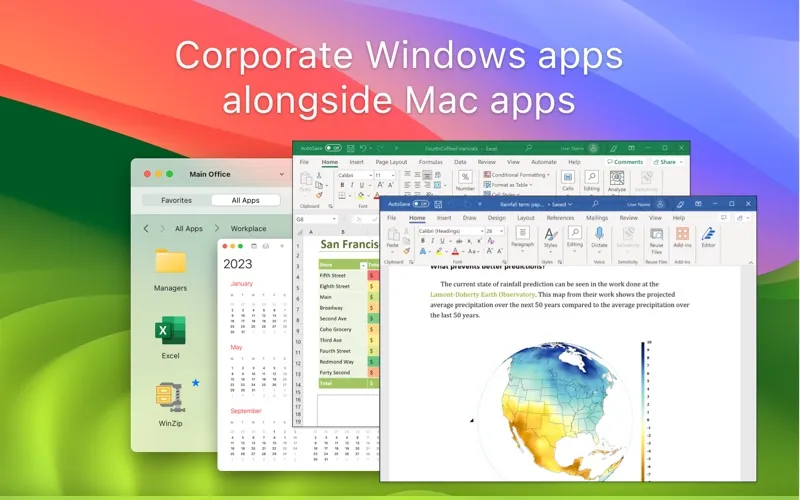This screenshot has width=800, height=500.
Task: Open WinZip app in Main Office window
Action: (170, 405)
